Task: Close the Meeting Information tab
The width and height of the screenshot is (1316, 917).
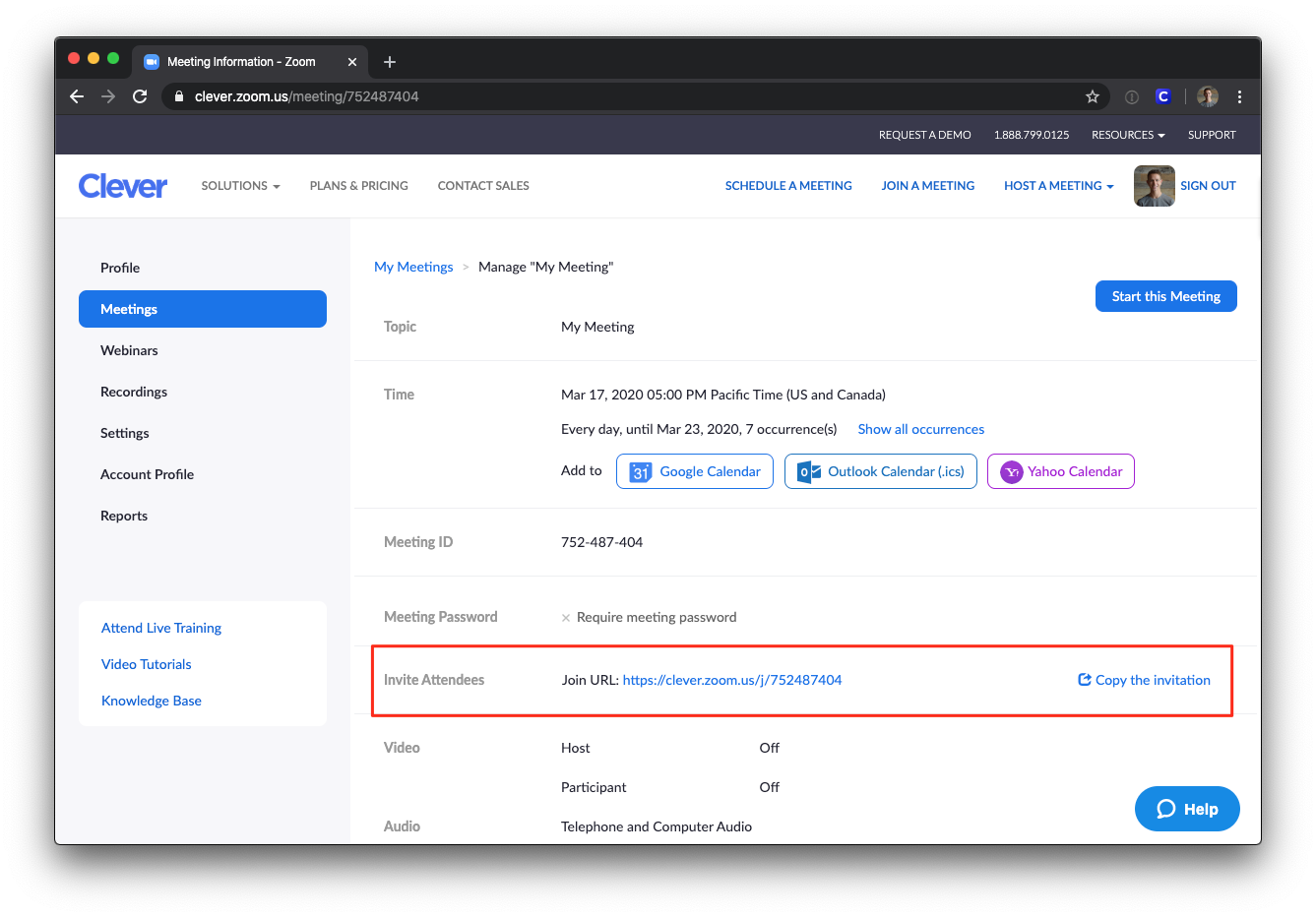Action: pyautogui.click(x=352, y=62)
